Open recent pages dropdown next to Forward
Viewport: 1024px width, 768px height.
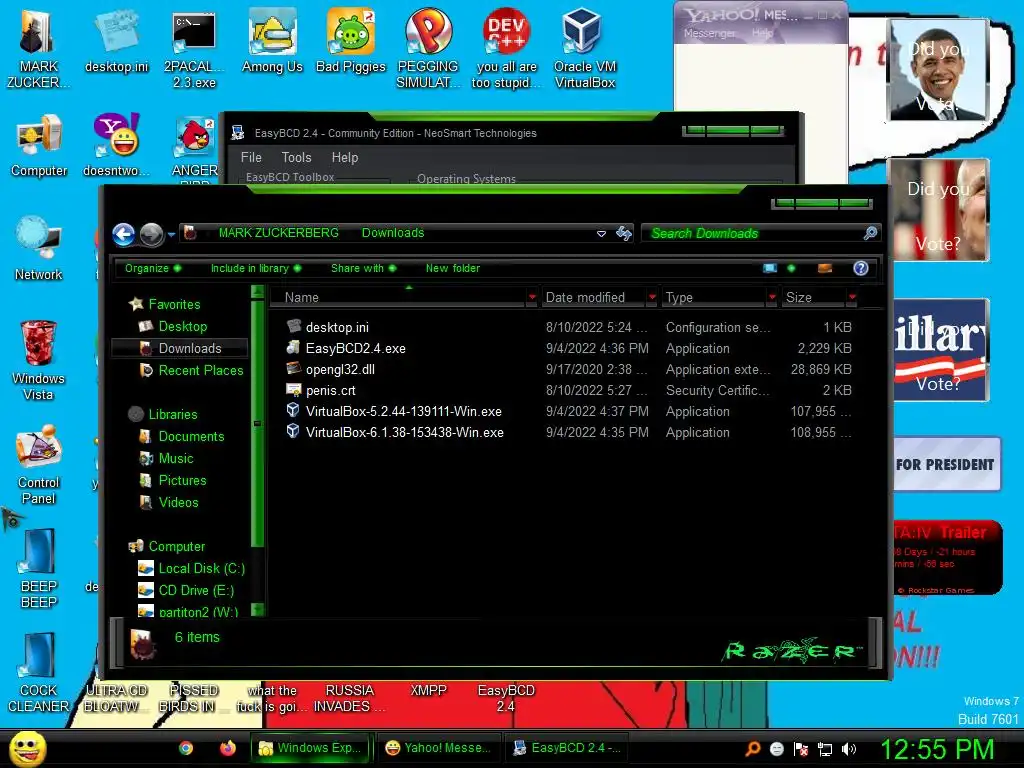pos(171,234)
